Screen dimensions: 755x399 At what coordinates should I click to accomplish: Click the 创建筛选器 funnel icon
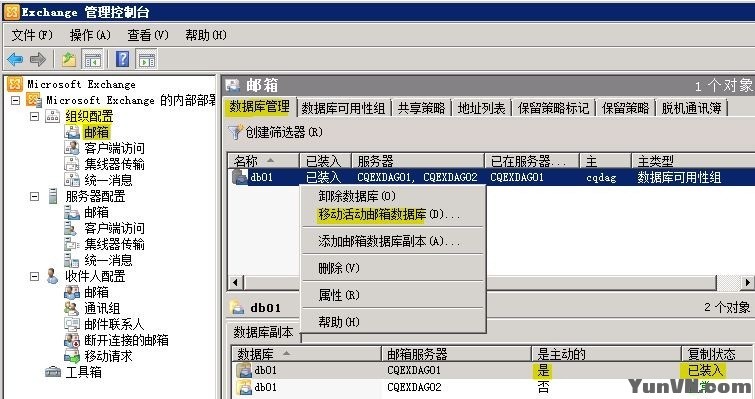click(x=235, y=132)
